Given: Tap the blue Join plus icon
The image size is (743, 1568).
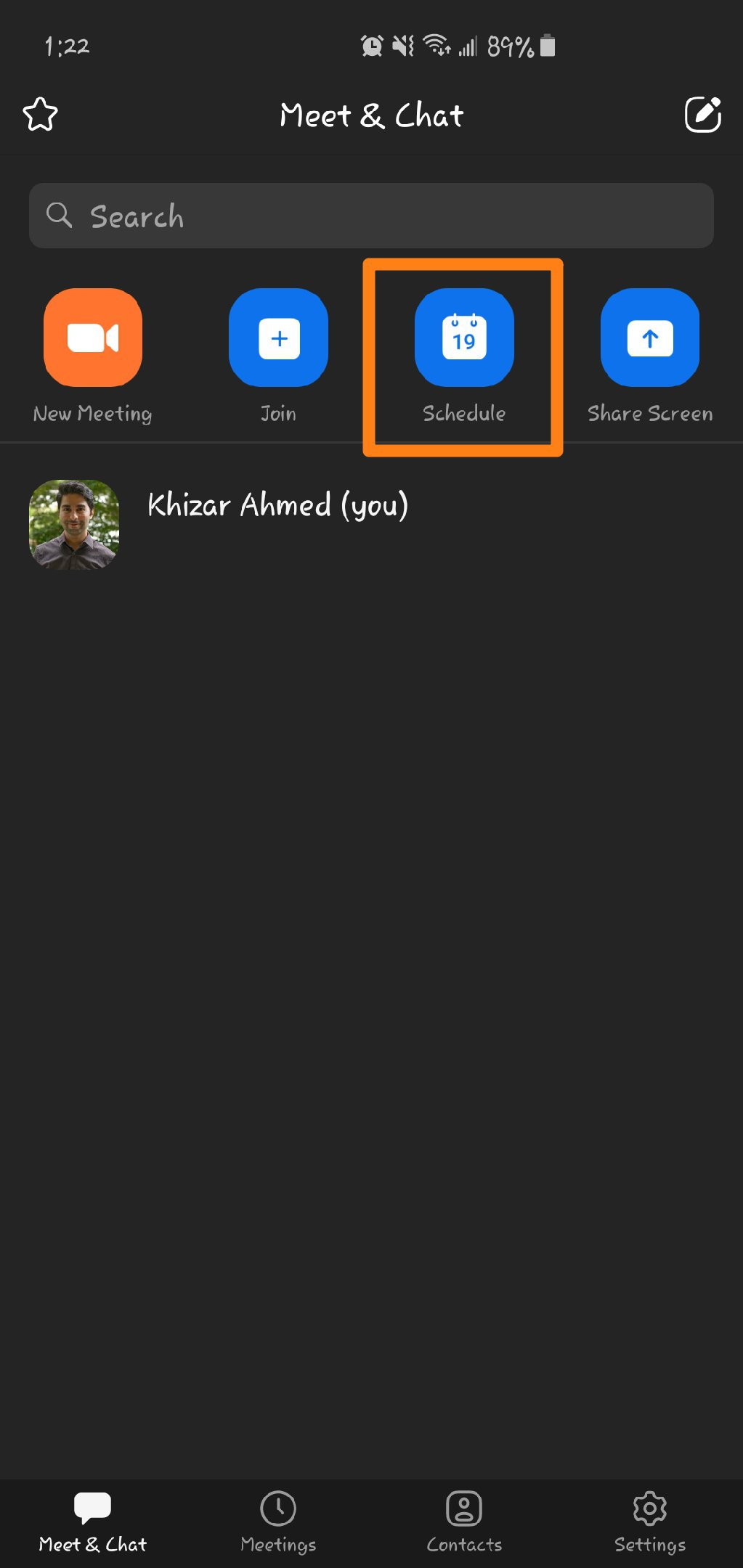Looking at the screenshot, I should point(279,338).
